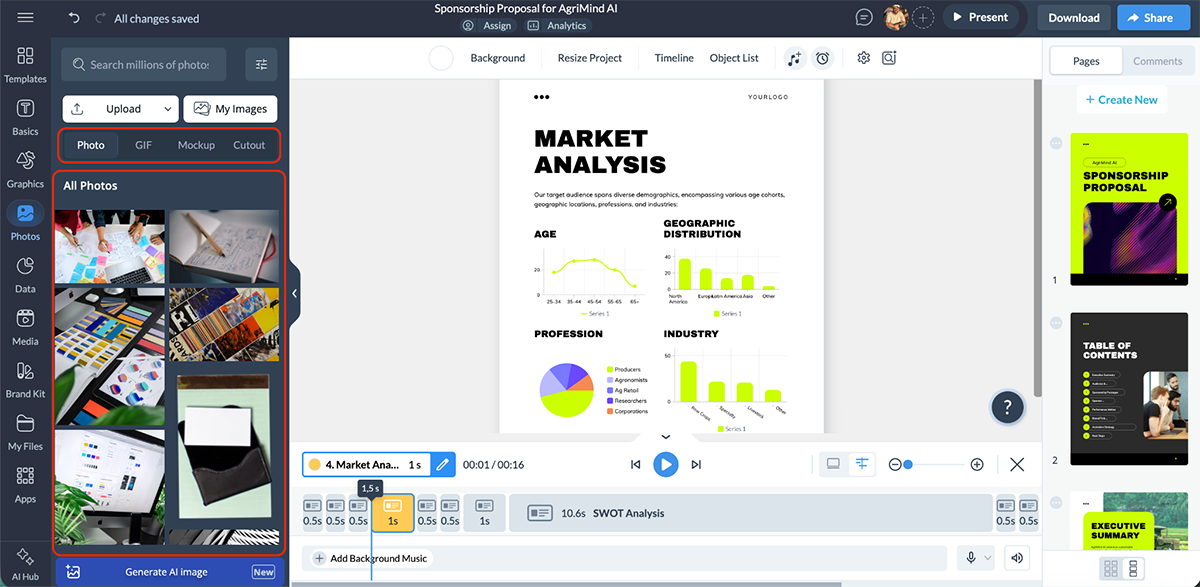Mute audio with the speaker icon

point(1017,557)
